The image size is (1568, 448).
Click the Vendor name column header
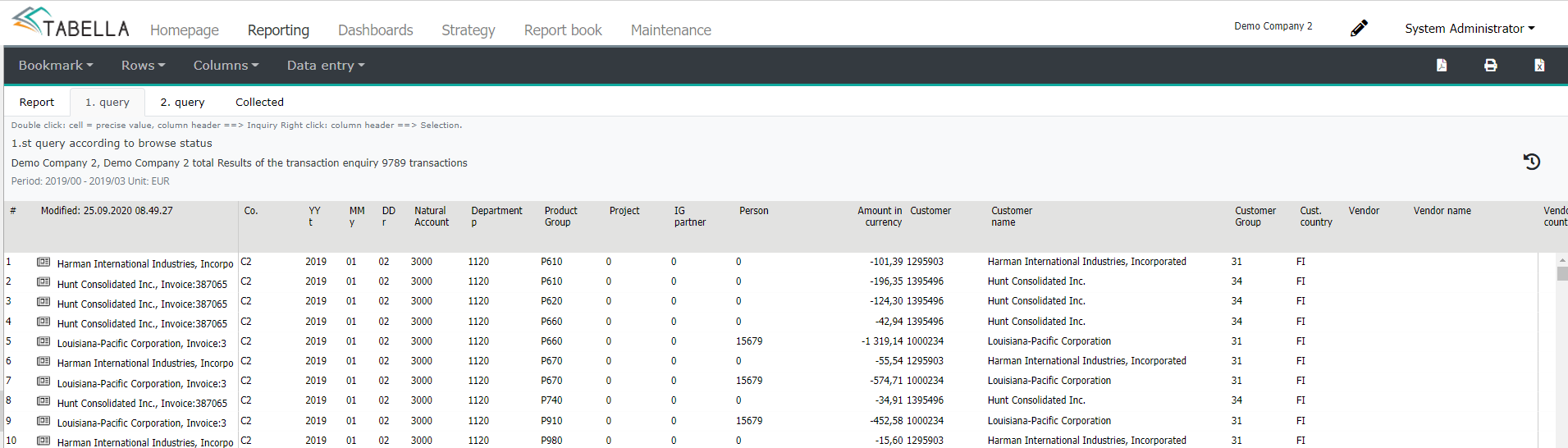tap(1442, 211)
